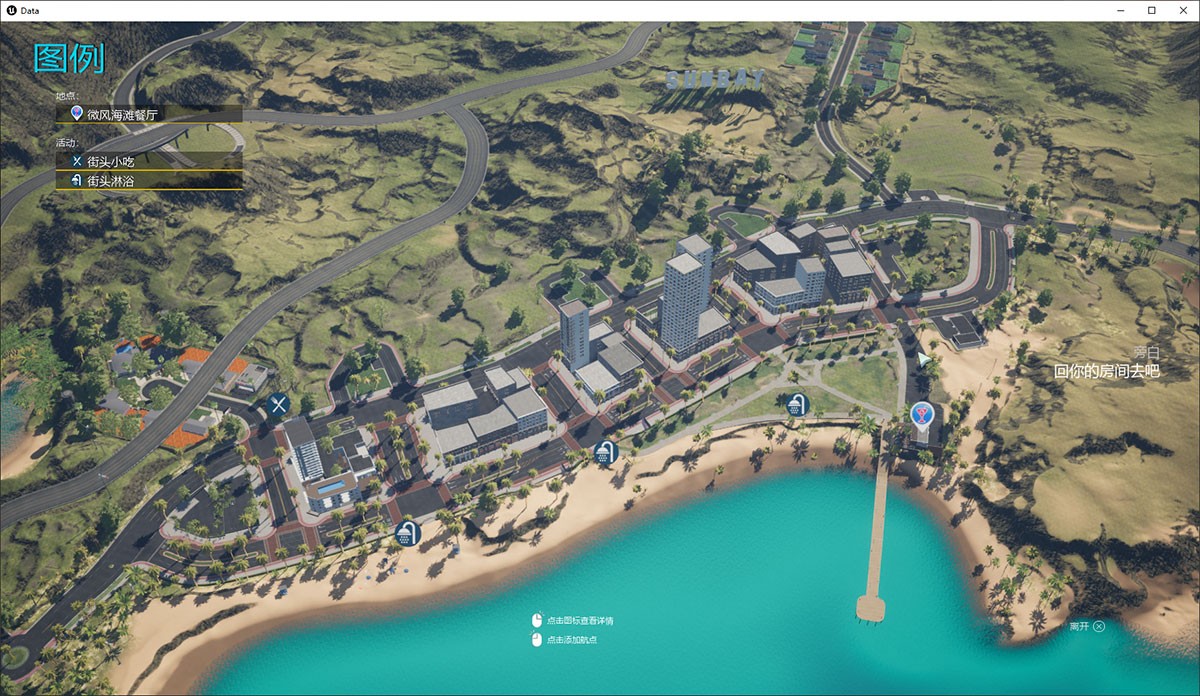The height and width of the screenshot is (696, 1200).
Task: Click the cocktail restaurant pin at the pier
Action: 921,414
